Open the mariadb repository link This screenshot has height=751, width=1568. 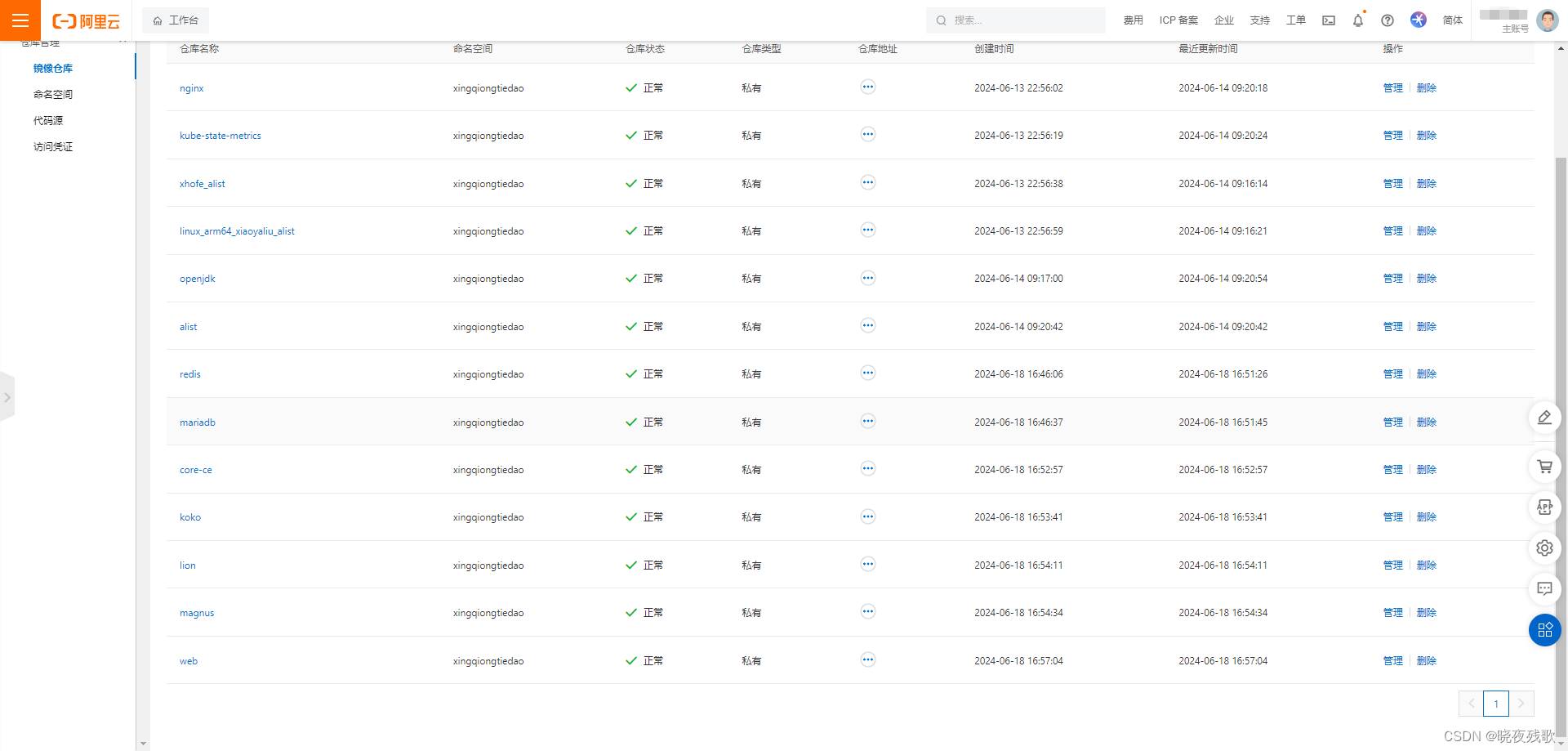pos(198,422)
